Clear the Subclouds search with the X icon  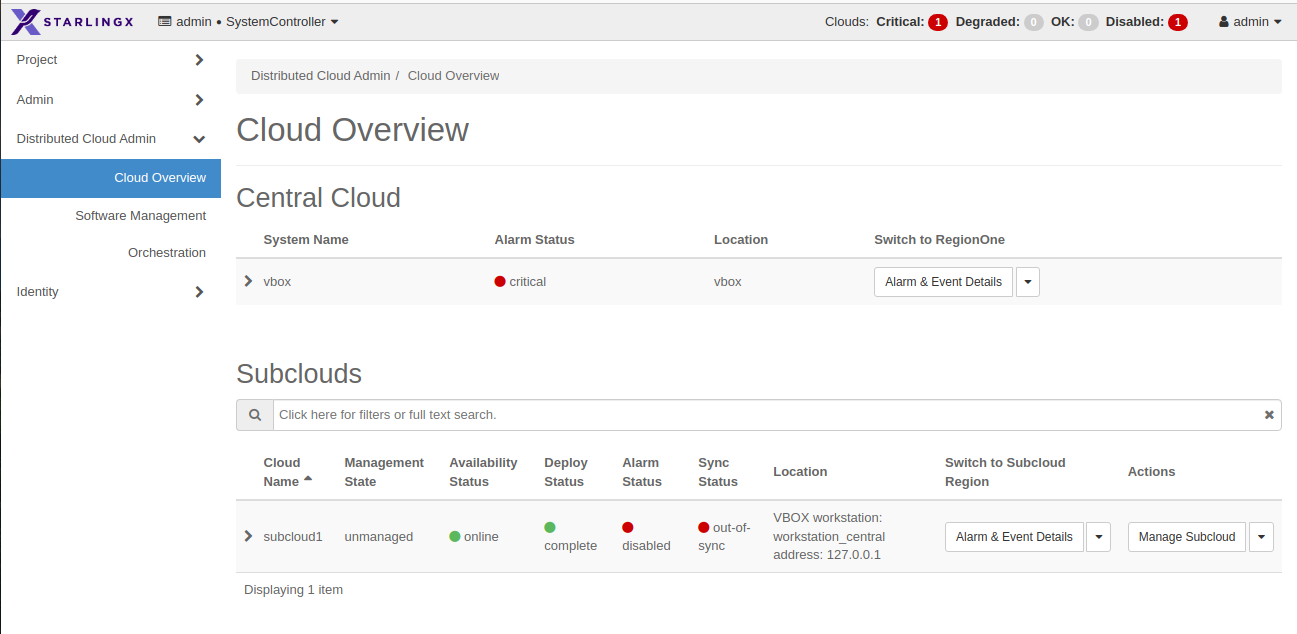tap(1269, 415)
